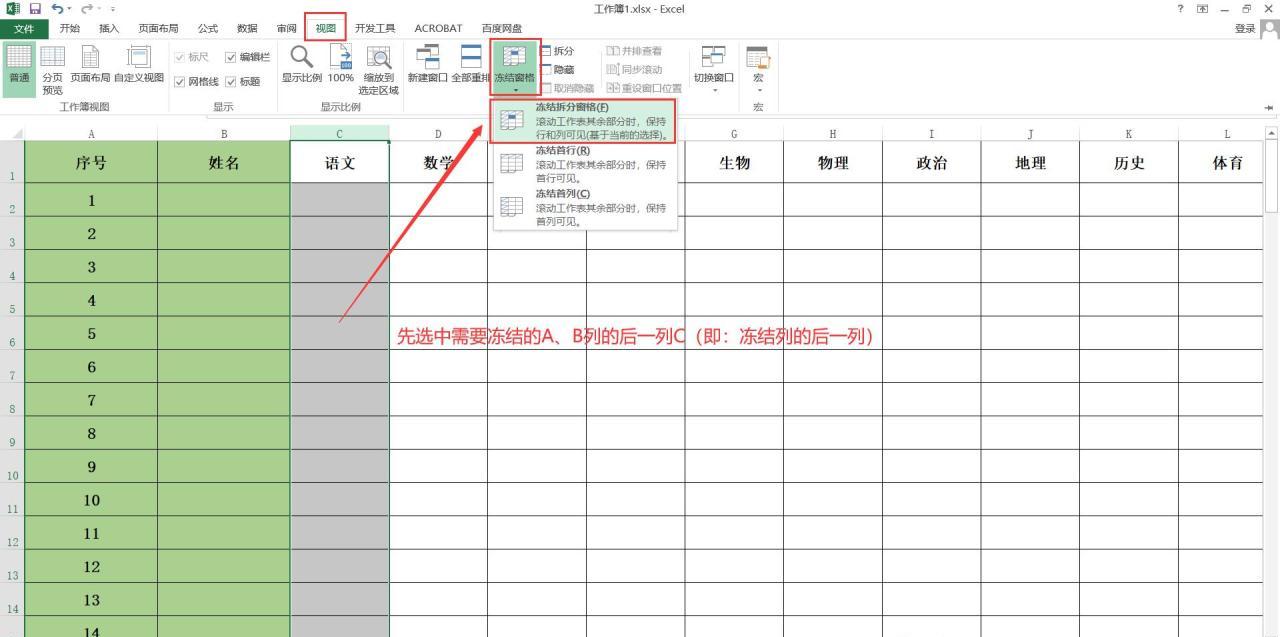Viewport: 1280px width, 637px height.
Task: Toggle the Gridlines (网格线) checkbox
Action: (197, 82)
